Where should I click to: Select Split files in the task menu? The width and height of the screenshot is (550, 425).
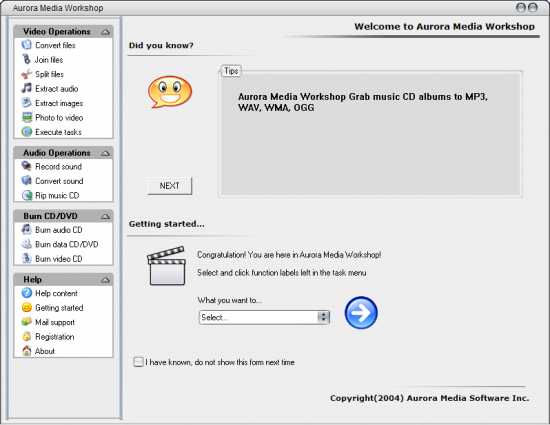(49, 74)
